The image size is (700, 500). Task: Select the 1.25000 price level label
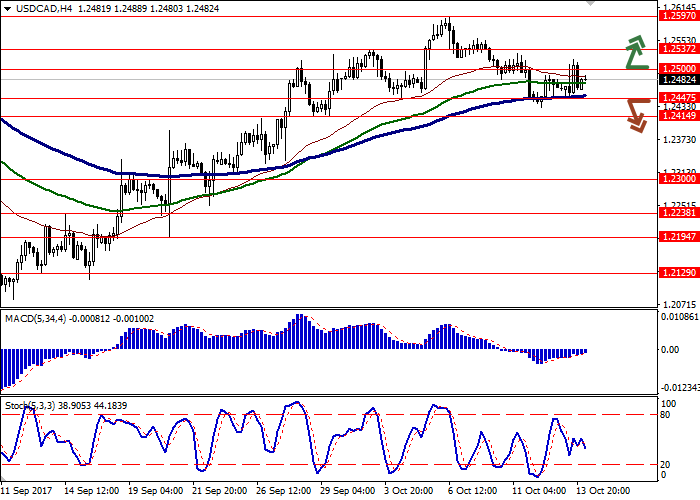[x=679, y=69]
